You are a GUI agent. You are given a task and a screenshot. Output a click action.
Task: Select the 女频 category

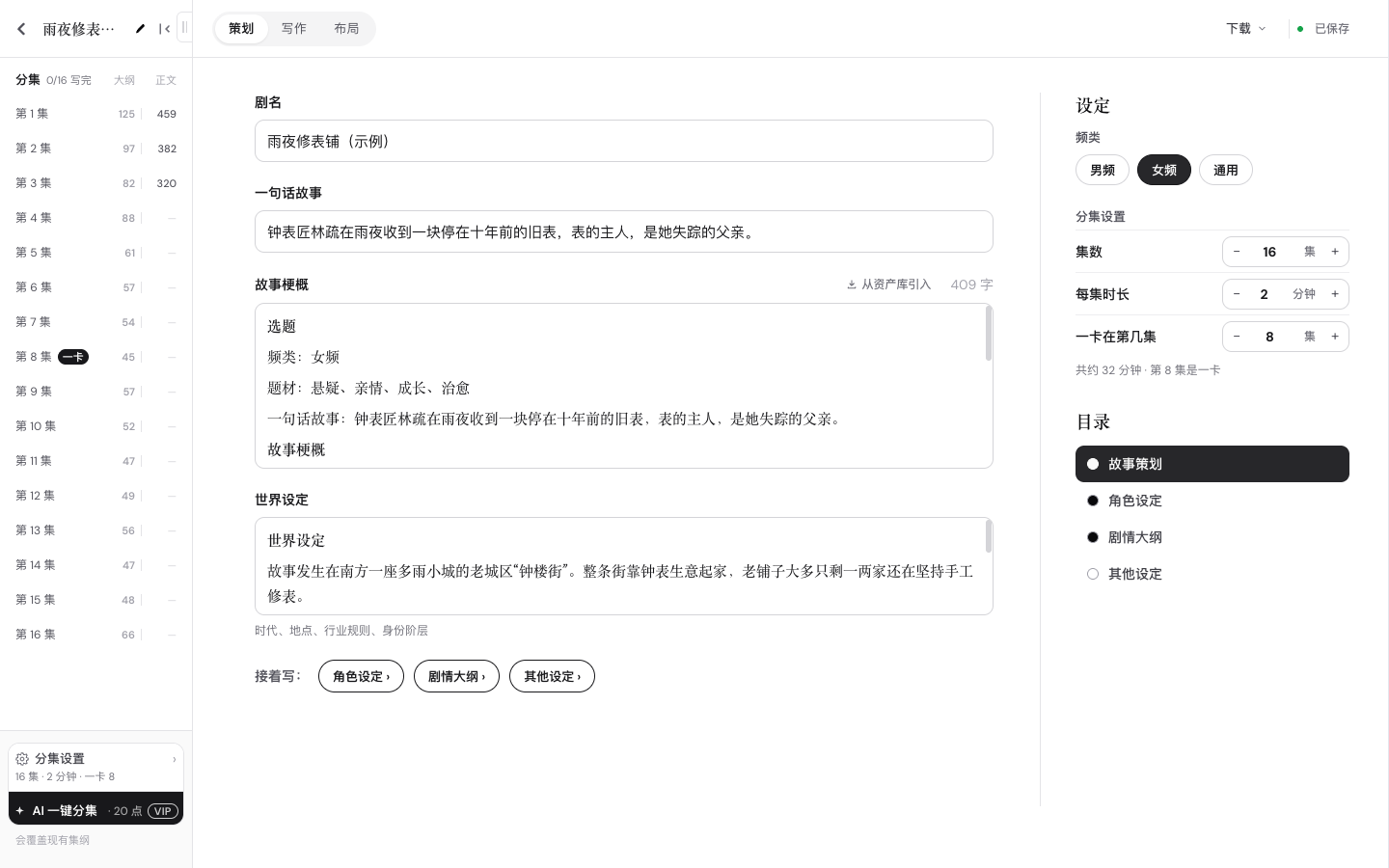pos(1164,170)
